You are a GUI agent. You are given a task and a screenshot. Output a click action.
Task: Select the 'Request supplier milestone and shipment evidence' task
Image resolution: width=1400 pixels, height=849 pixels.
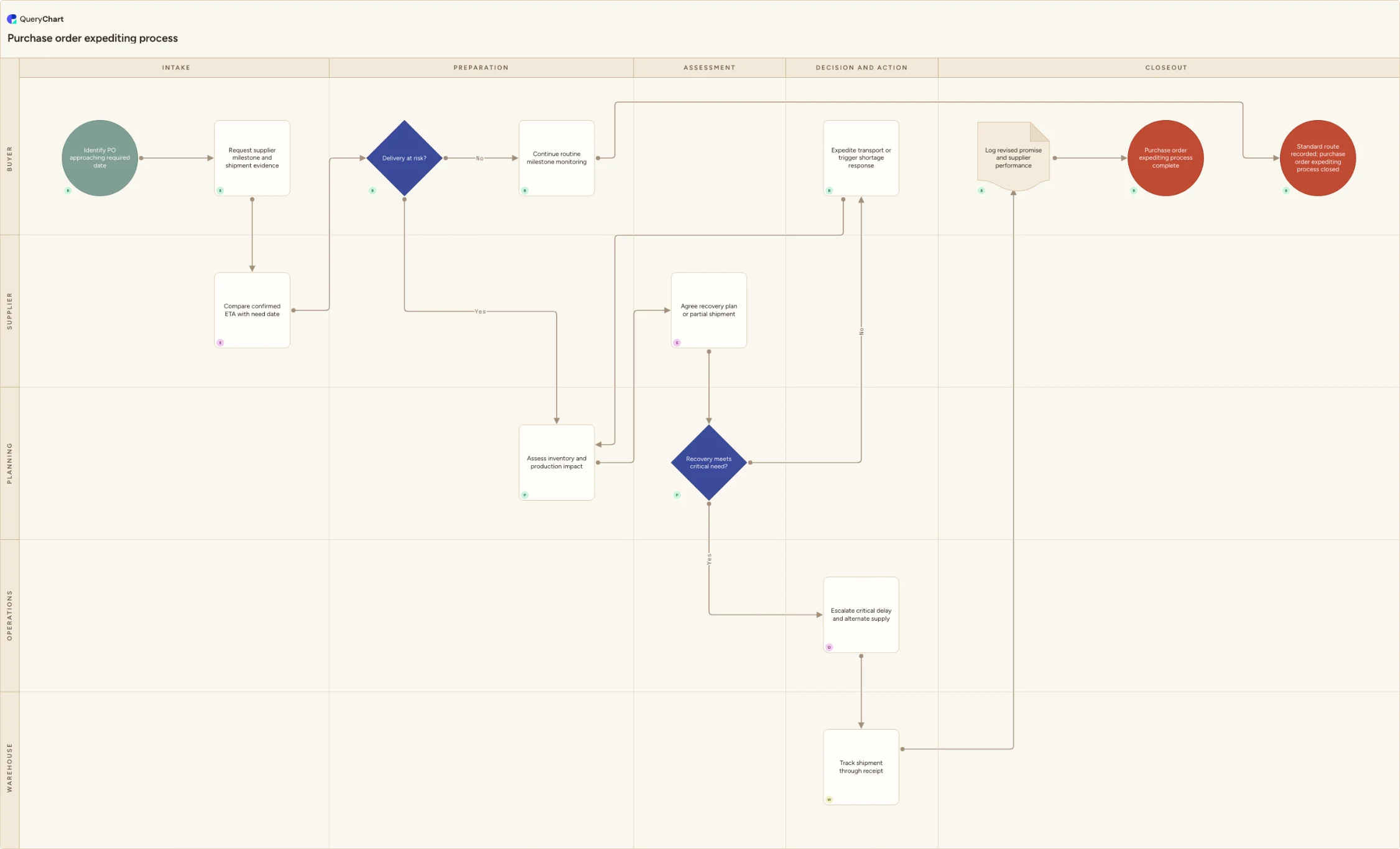pyautogui.click(x=252, y=158)
